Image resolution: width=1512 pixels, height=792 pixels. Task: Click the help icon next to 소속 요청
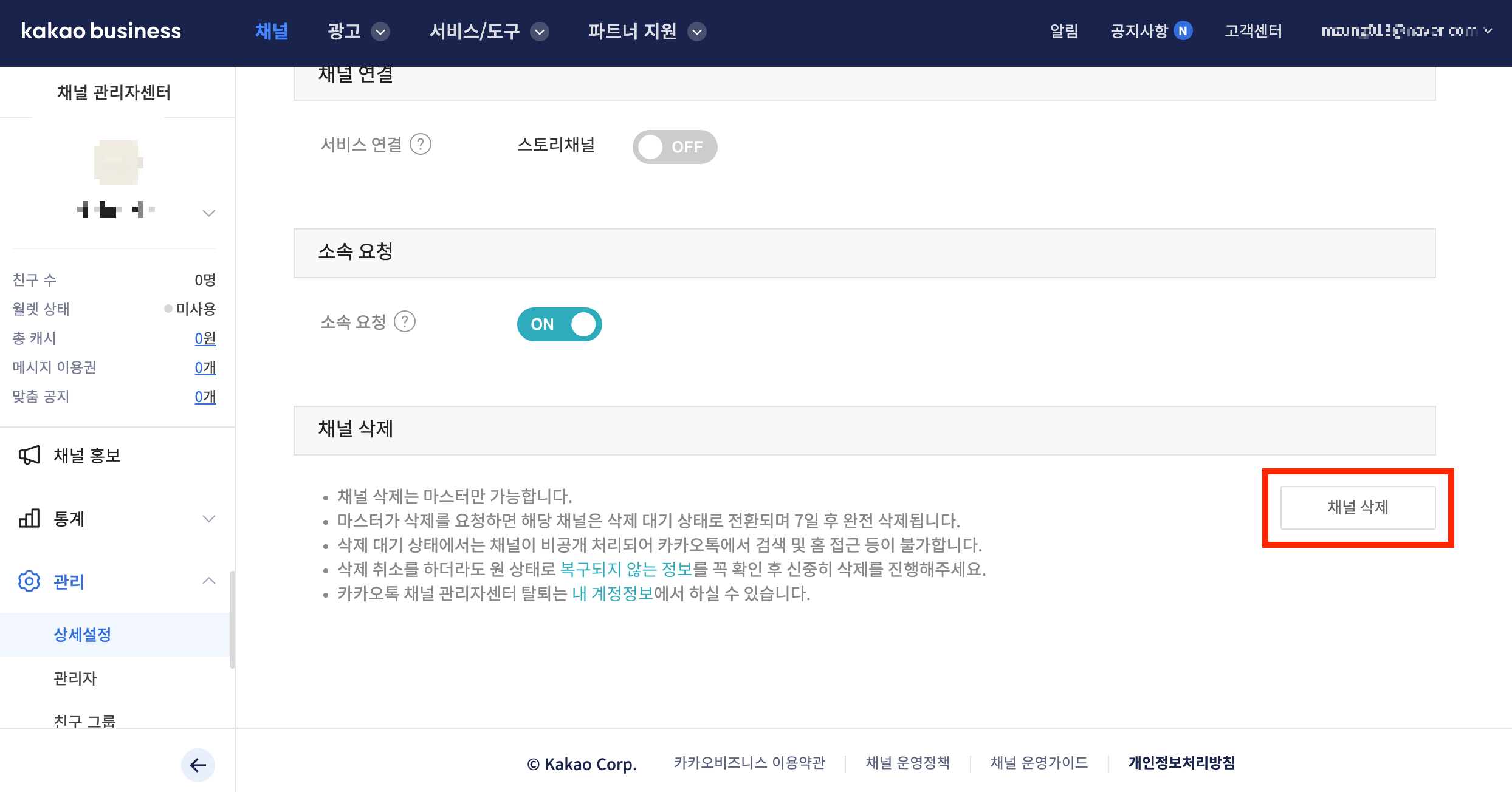(x=405, y=322)
